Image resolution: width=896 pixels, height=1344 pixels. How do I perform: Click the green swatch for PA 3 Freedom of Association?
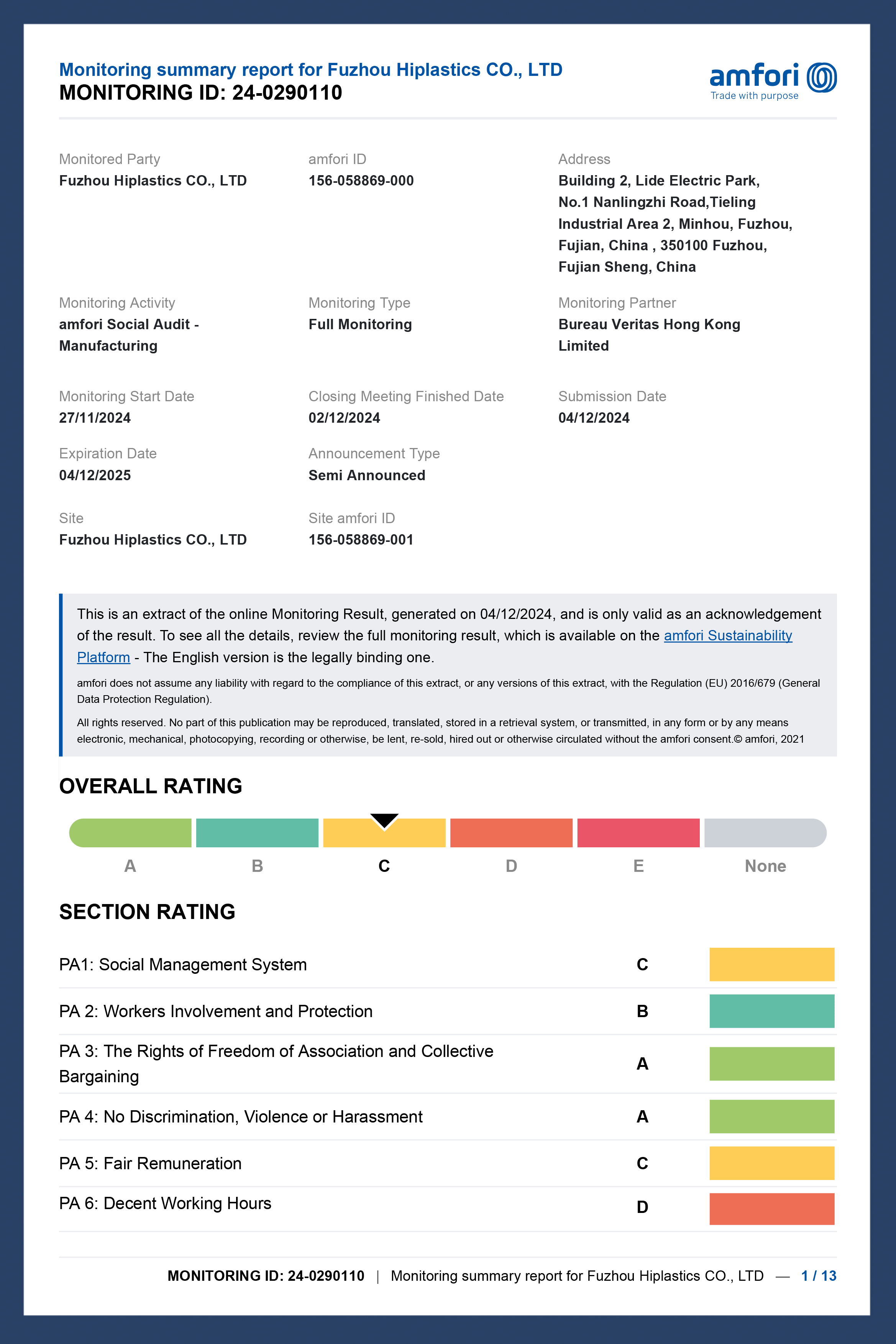pyautogui.click(x=772, y=1063)
